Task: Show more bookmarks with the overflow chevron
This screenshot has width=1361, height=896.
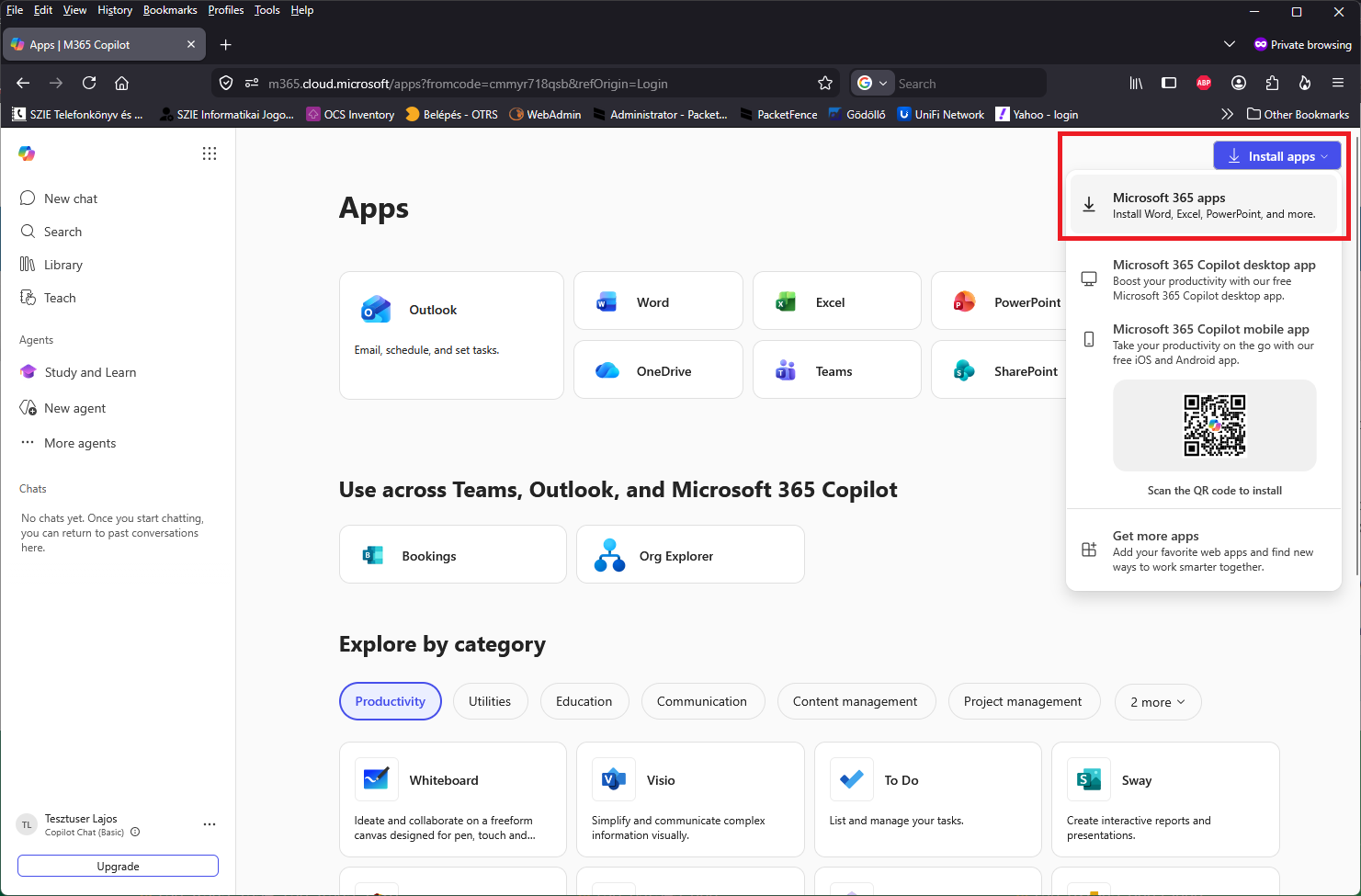Action: point(1227,114)
